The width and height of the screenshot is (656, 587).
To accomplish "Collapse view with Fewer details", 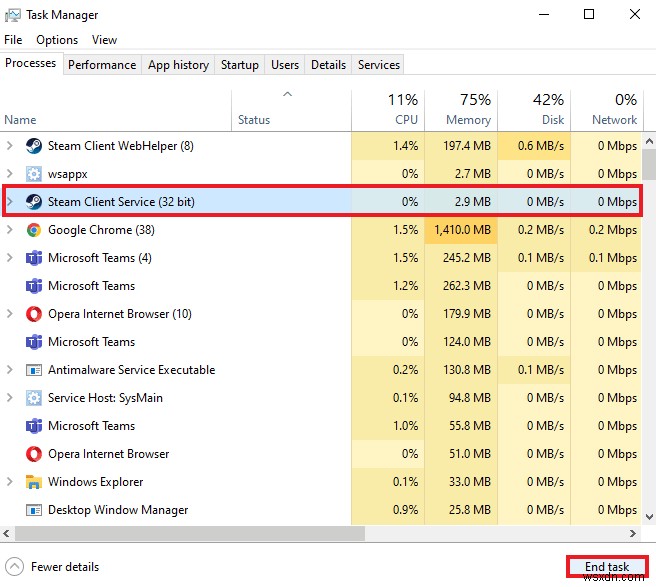I will coord(53,567).
